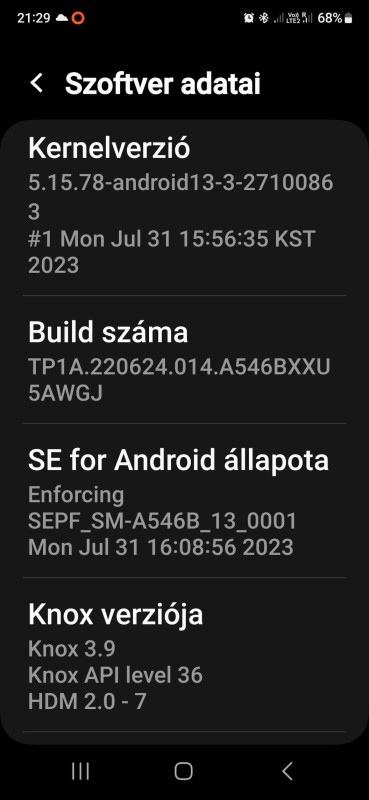Screen dimensions: 369x800
Task: Tap the cloud weather icon in the status bar
Action: tap(62, 18)
